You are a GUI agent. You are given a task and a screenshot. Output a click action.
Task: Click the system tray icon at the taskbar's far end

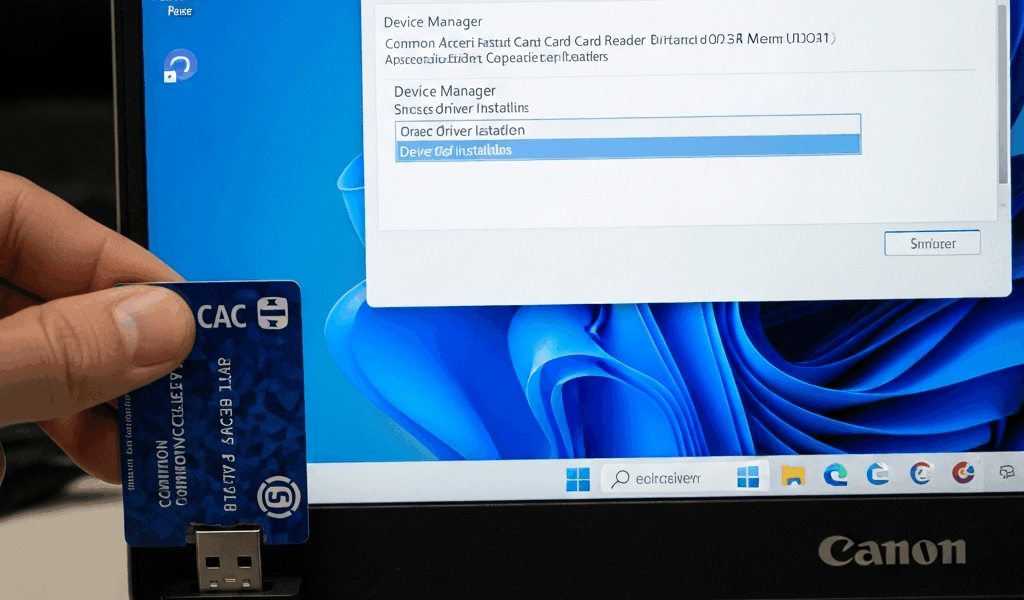coord(1006,471)
